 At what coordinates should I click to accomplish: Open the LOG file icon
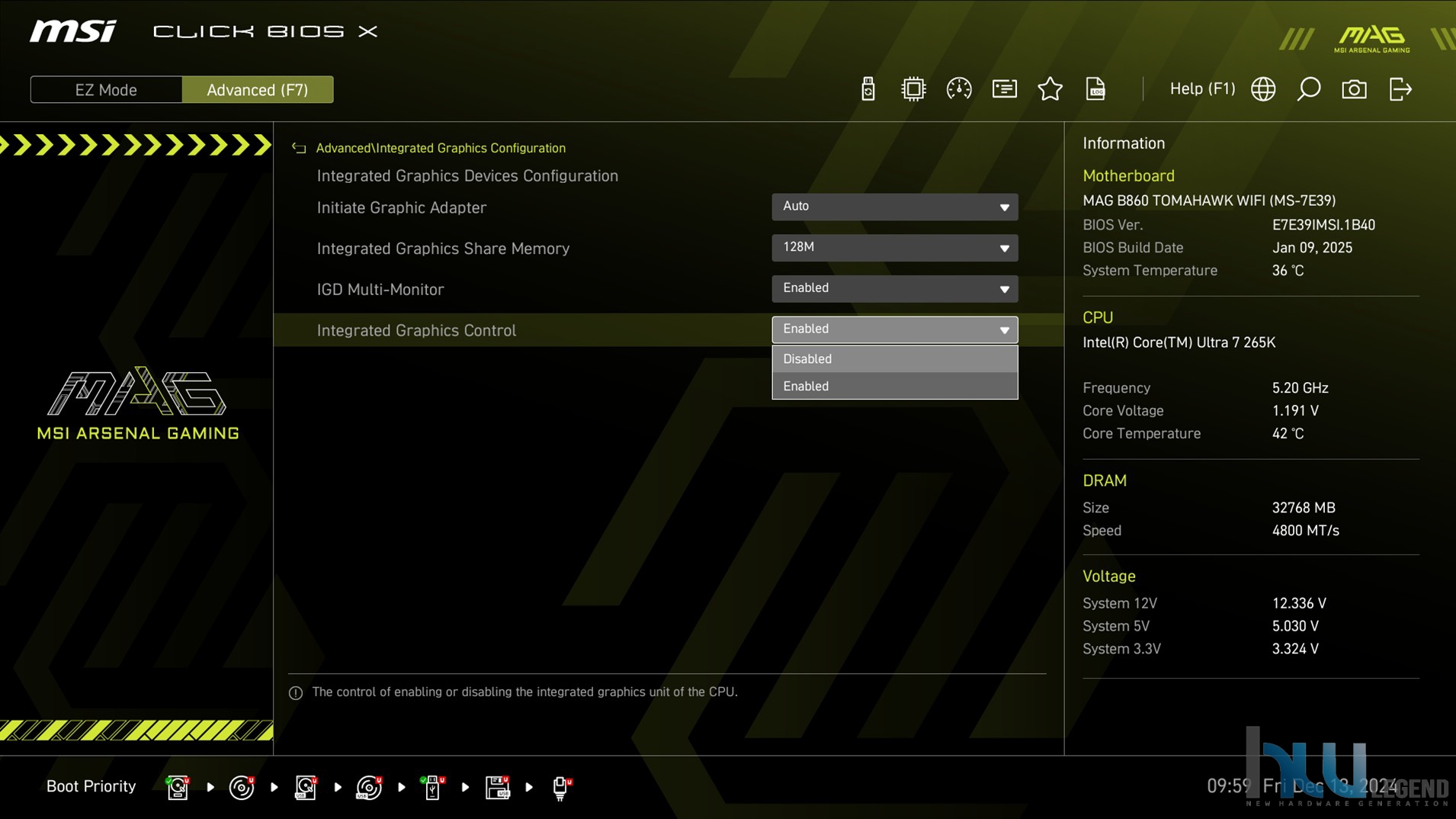click(x=1095, y=89)
